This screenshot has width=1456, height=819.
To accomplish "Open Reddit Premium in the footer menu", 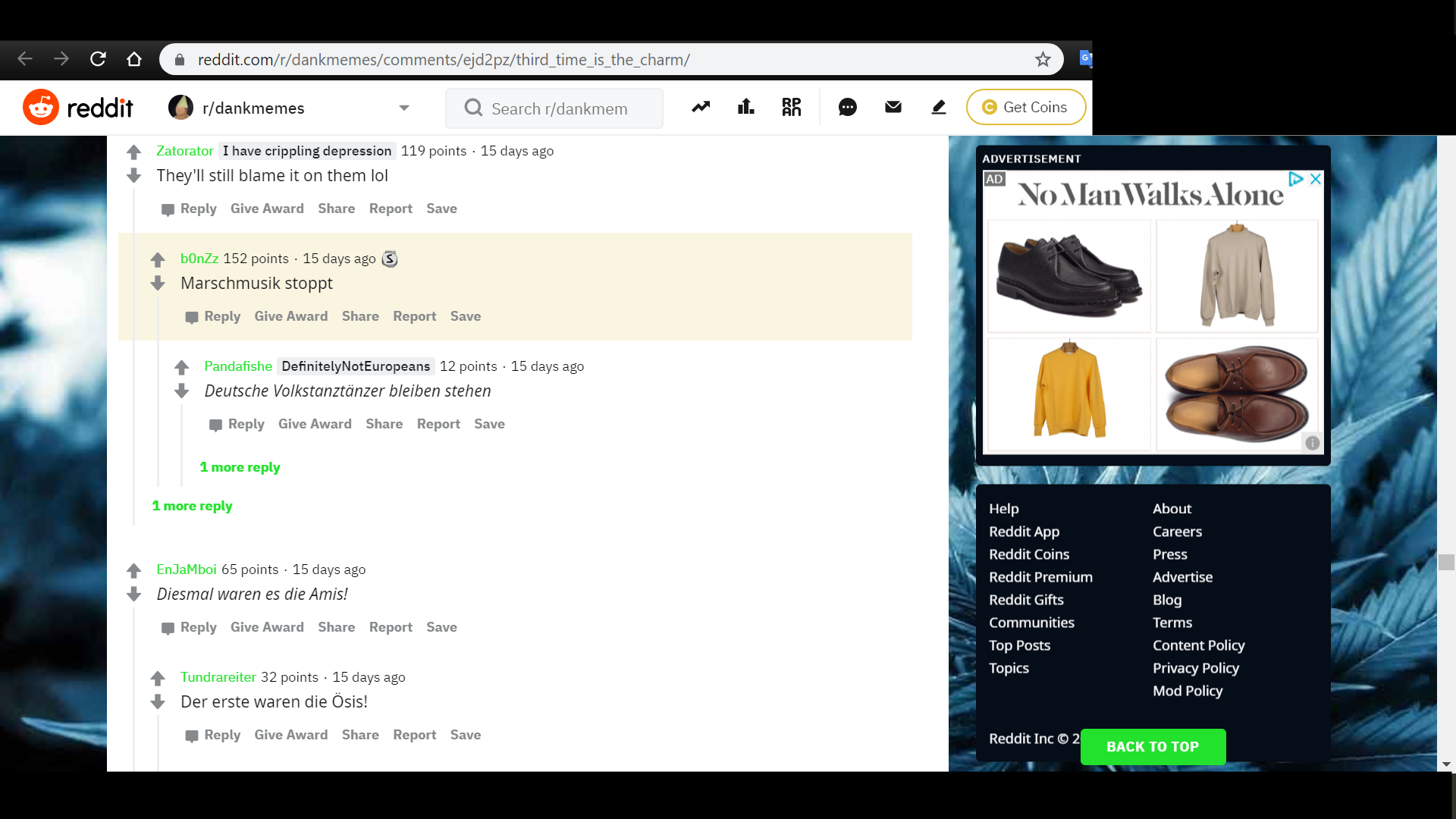I will (x=1040, y=577).
